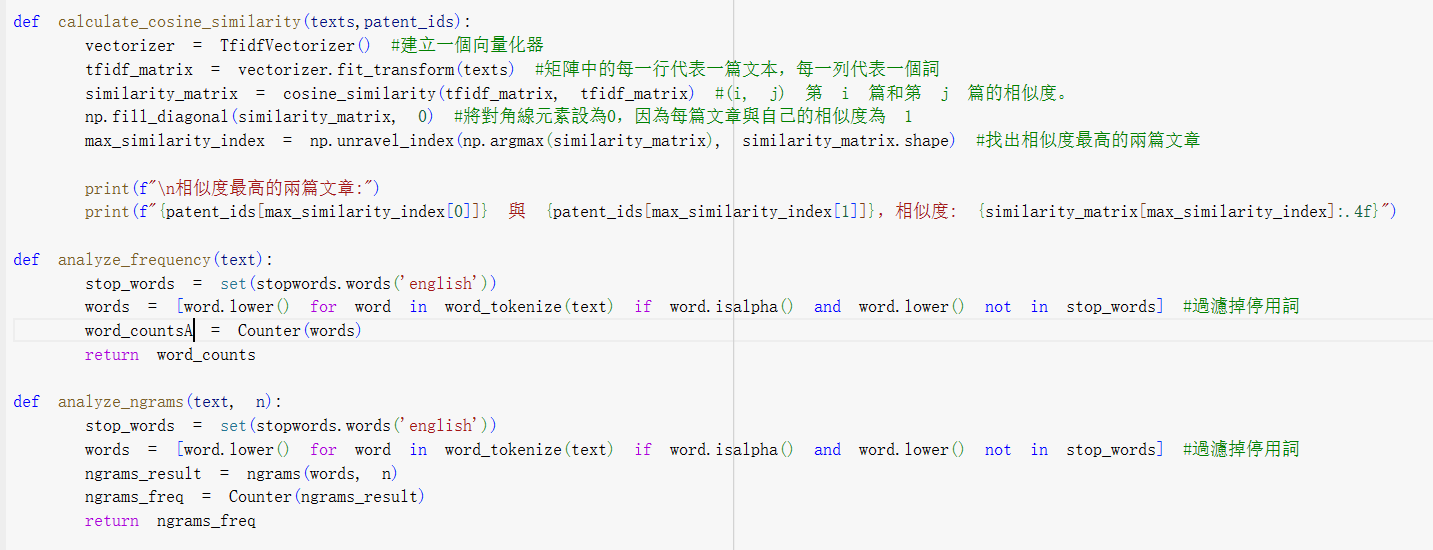1433x550 pixels.
Task: Click the Counter(words) call
Action: pyautogui.click(x=299, y=331)
